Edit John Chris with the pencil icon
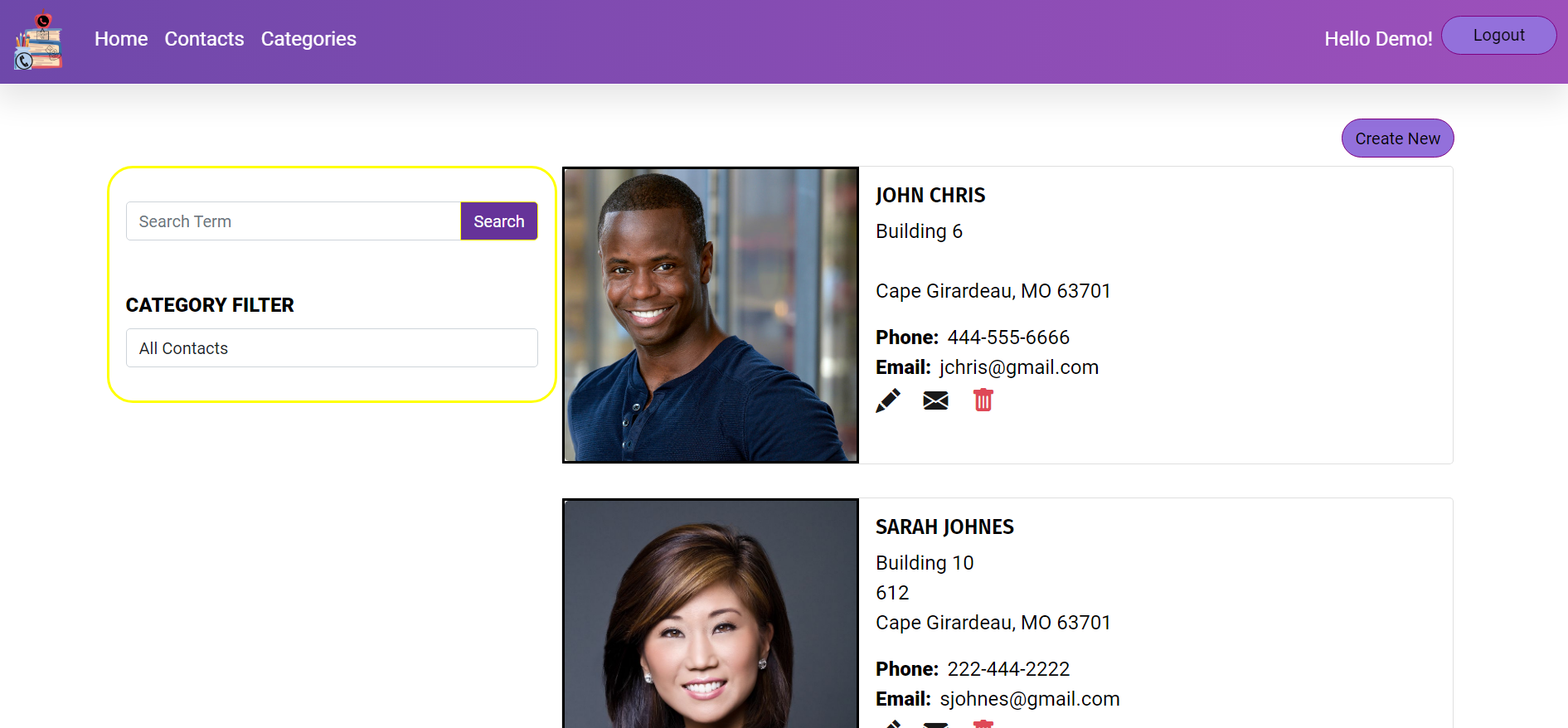Screen dimensions: 1568x728 point(888,400)
